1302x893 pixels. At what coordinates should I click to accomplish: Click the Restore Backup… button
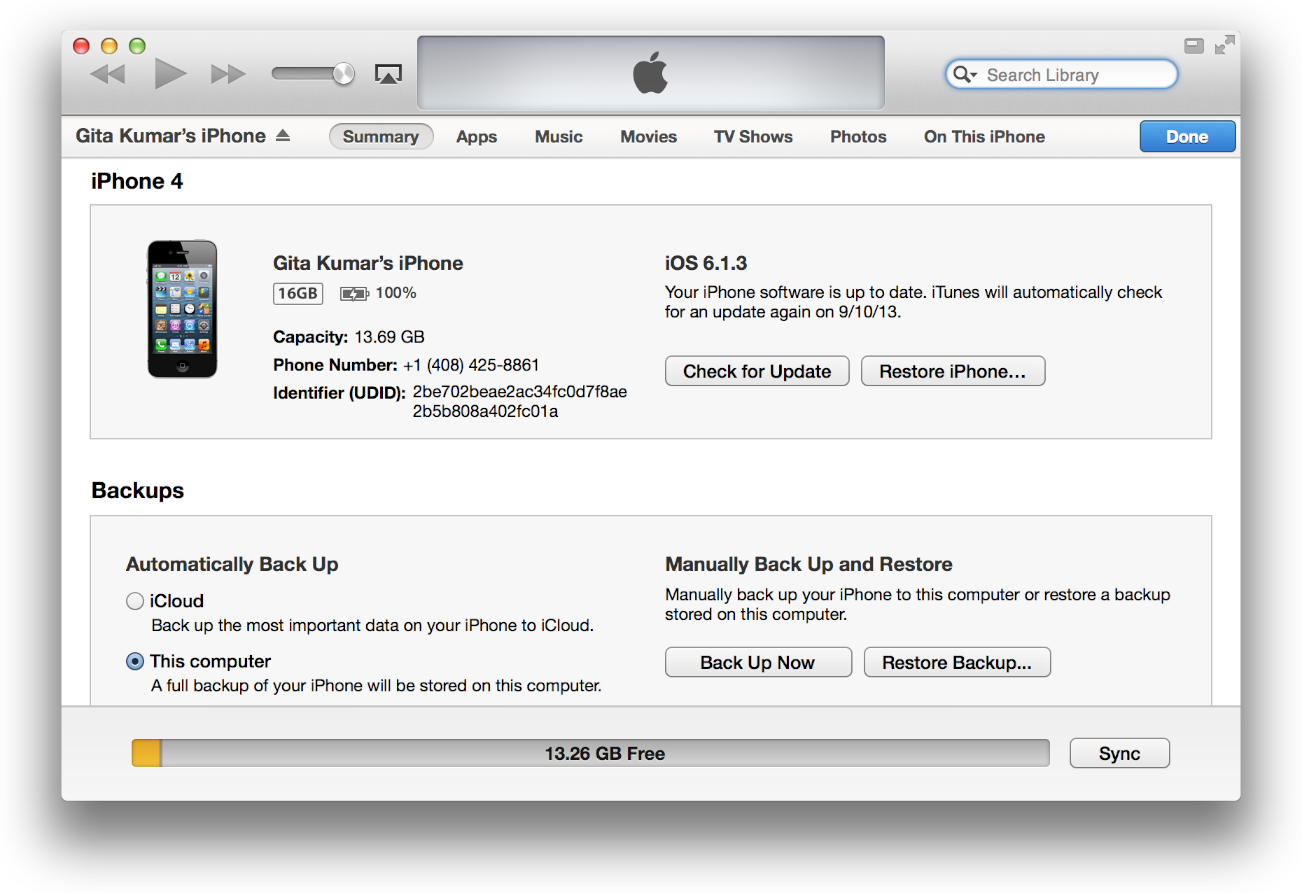(957, 662)
